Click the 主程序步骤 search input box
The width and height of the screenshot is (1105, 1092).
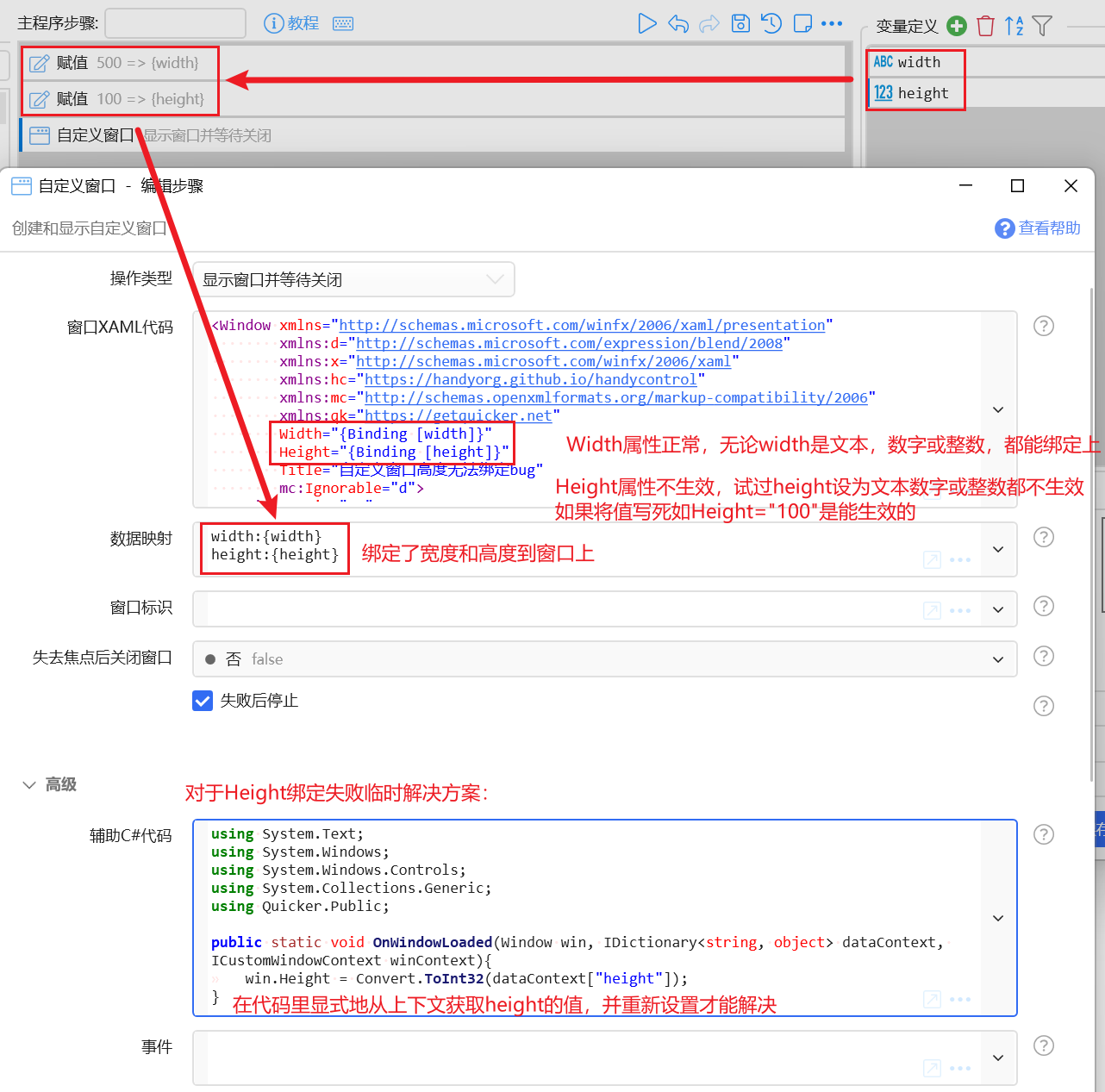click(x=176, y=23)
